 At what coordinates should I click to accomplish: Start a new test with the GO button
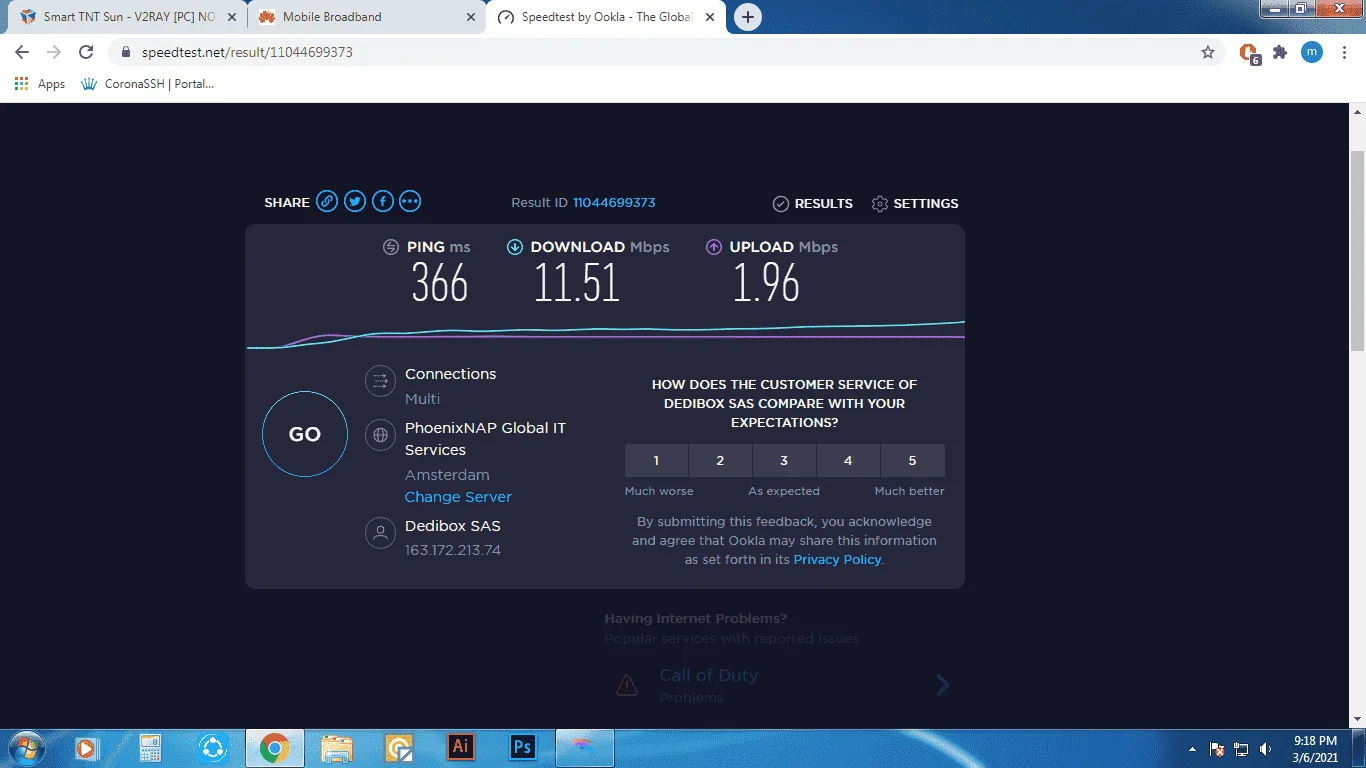(x=305, y=434)
